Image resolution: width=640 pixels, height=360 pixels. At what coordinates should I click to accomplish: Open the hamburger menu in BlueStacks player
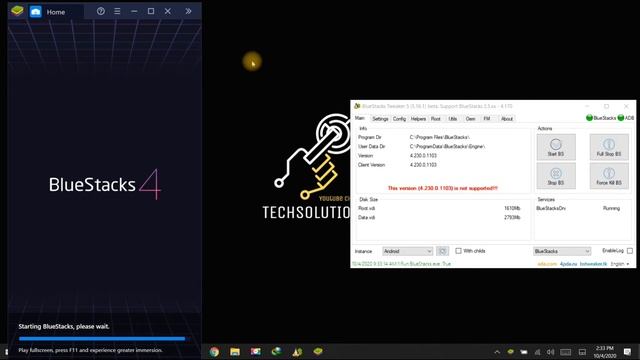click(117, 11)
